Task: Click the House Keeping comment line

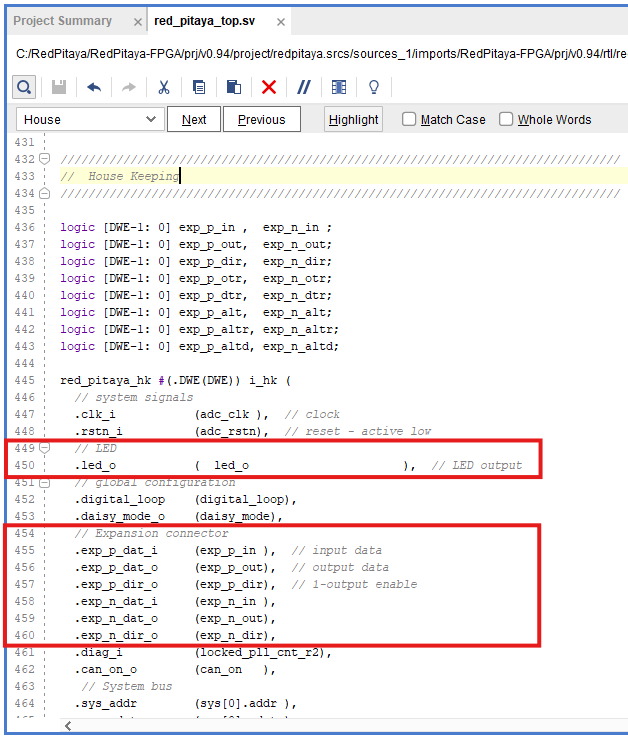Action: pos(120,176)
